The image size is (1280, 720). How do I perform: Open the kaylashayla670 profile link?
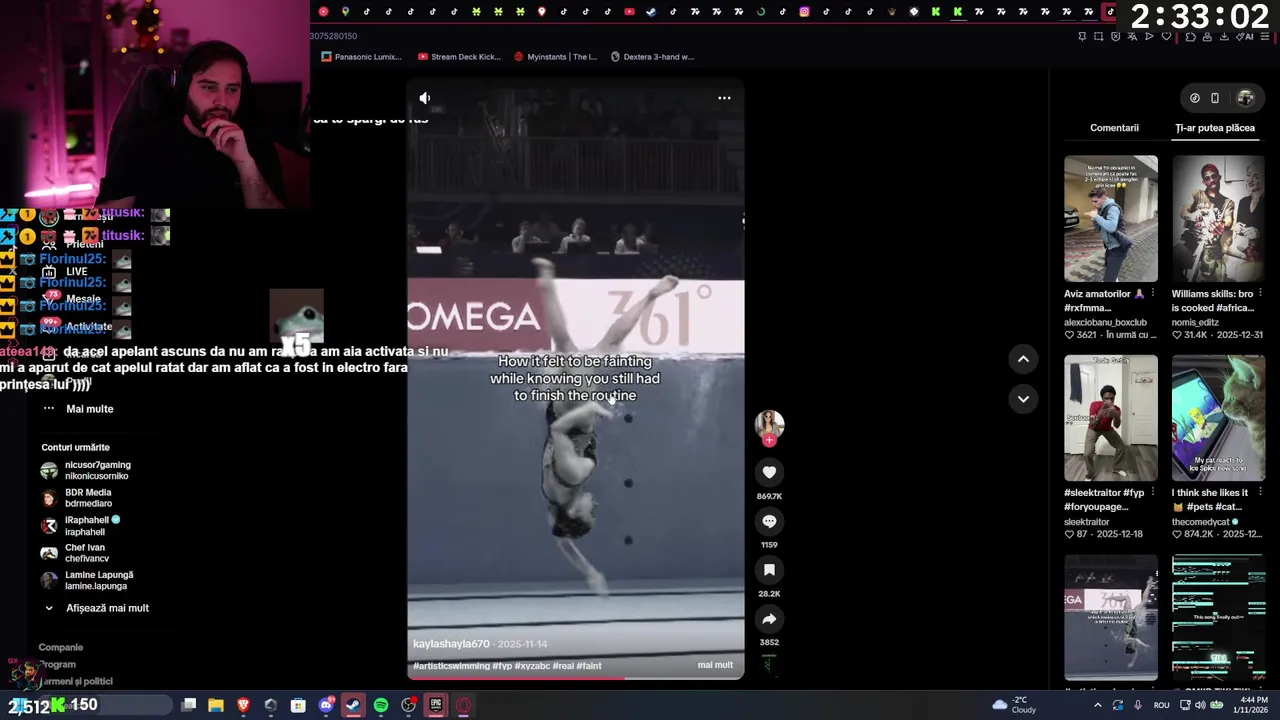click(451, 644)
